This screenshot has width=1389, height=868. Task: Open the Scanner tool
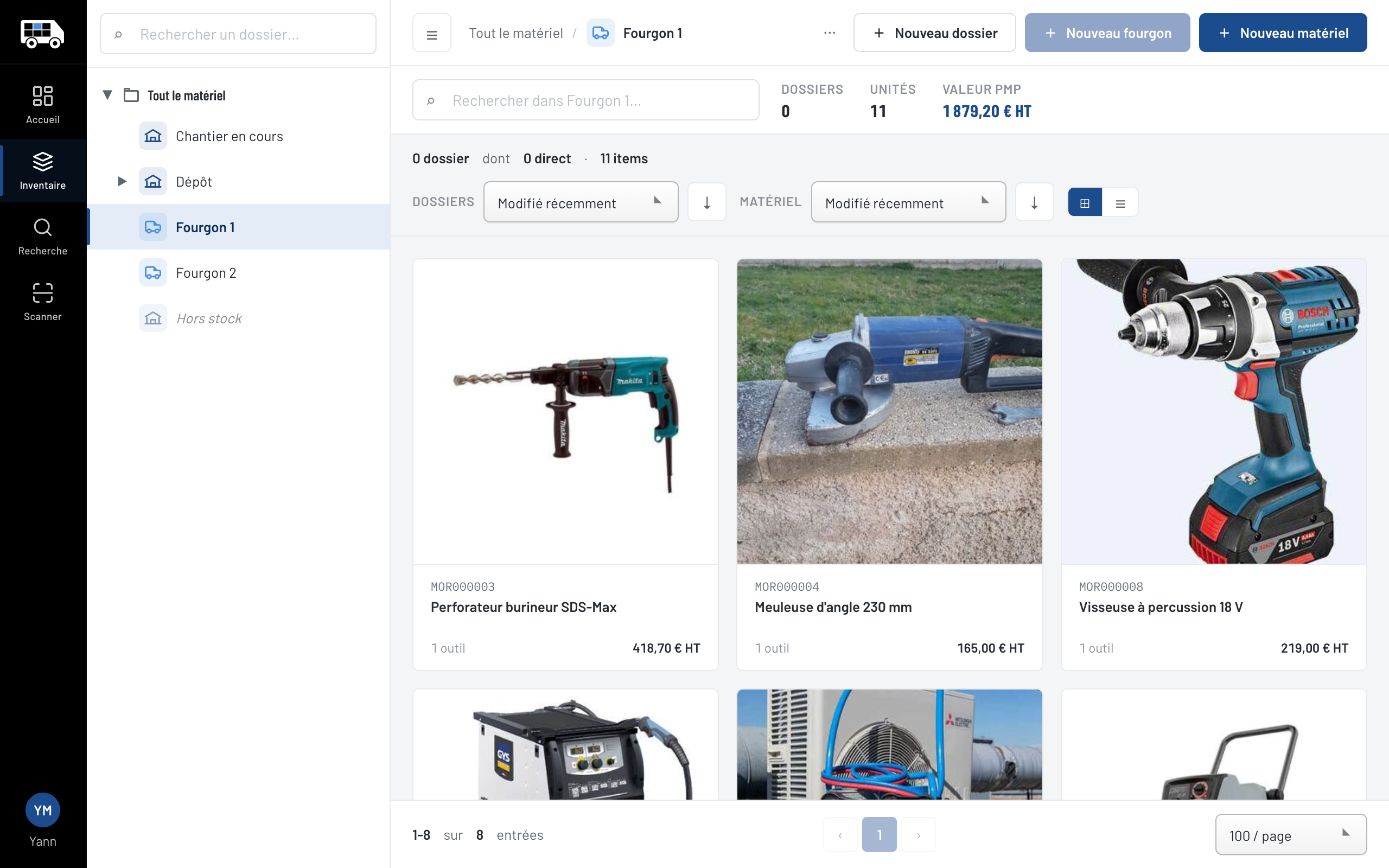pos(43,302)
